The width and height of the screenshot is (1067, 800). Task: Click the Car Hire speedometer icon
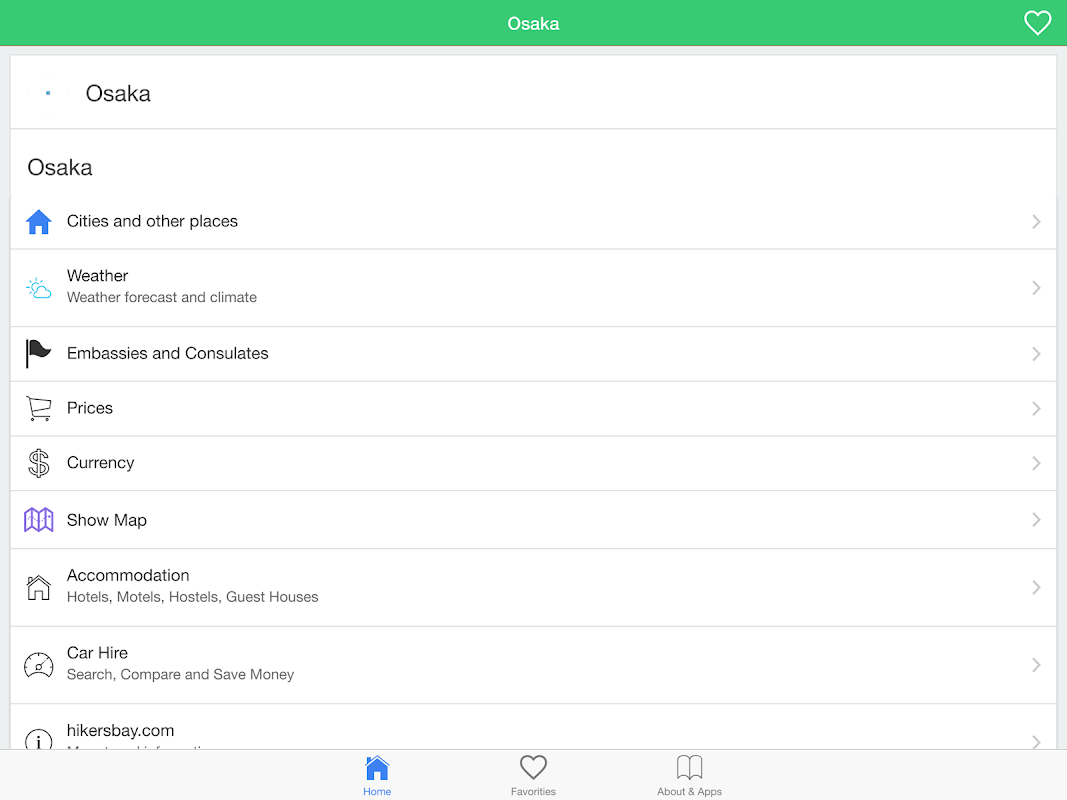pyautogui.click(x=39, y=665)
